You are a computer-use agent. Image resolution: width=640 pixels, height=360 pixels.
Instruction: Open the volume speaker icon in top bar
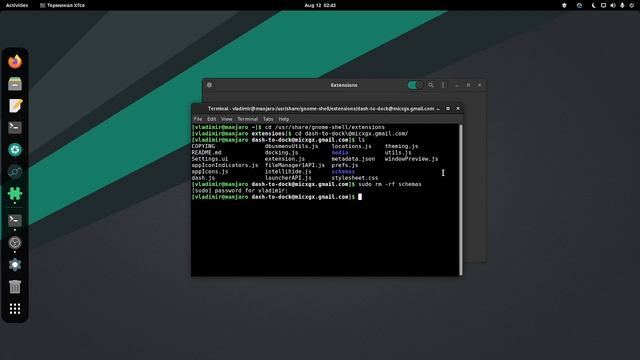[613, 5]
